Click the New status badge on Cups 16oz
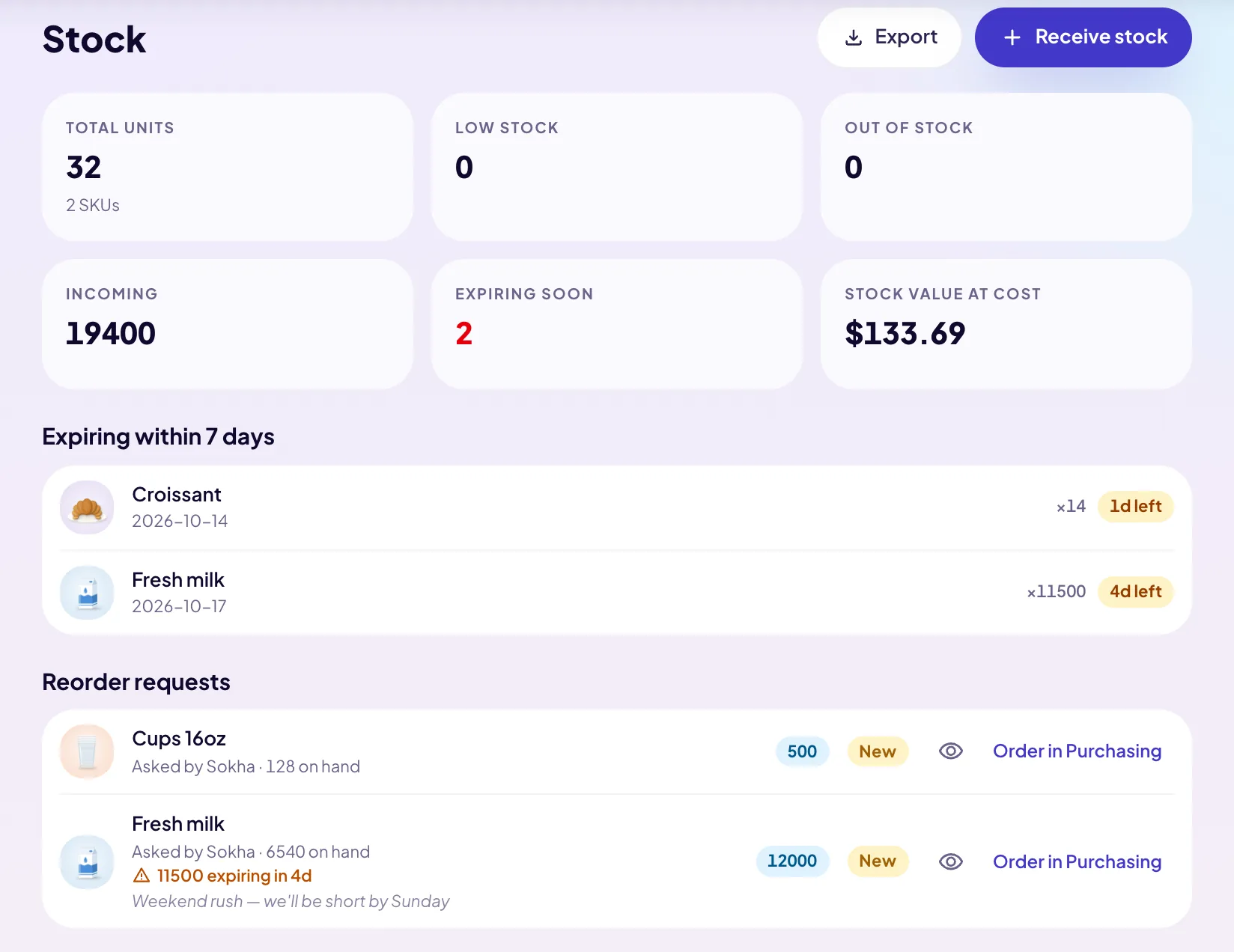Image resolution: width=1234 pixels, height=952 pixels. tap(878, 751)
